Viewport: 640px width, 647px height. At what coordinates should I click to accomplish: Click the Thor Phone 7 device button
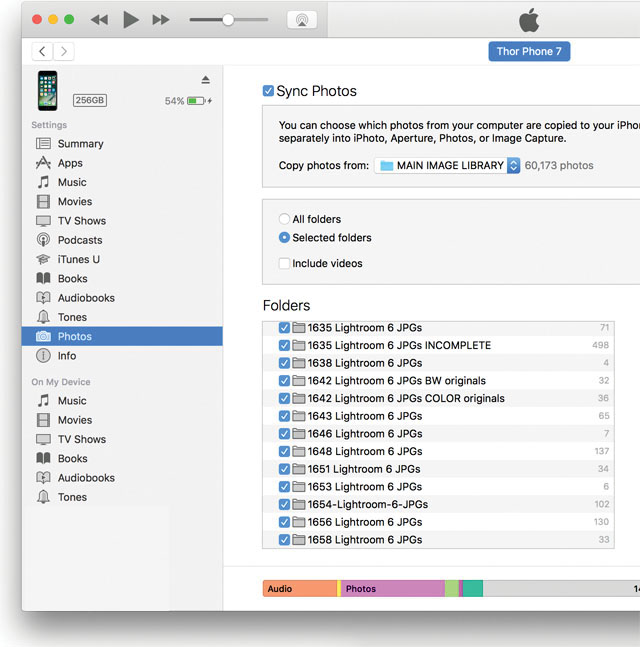[529, 52]
